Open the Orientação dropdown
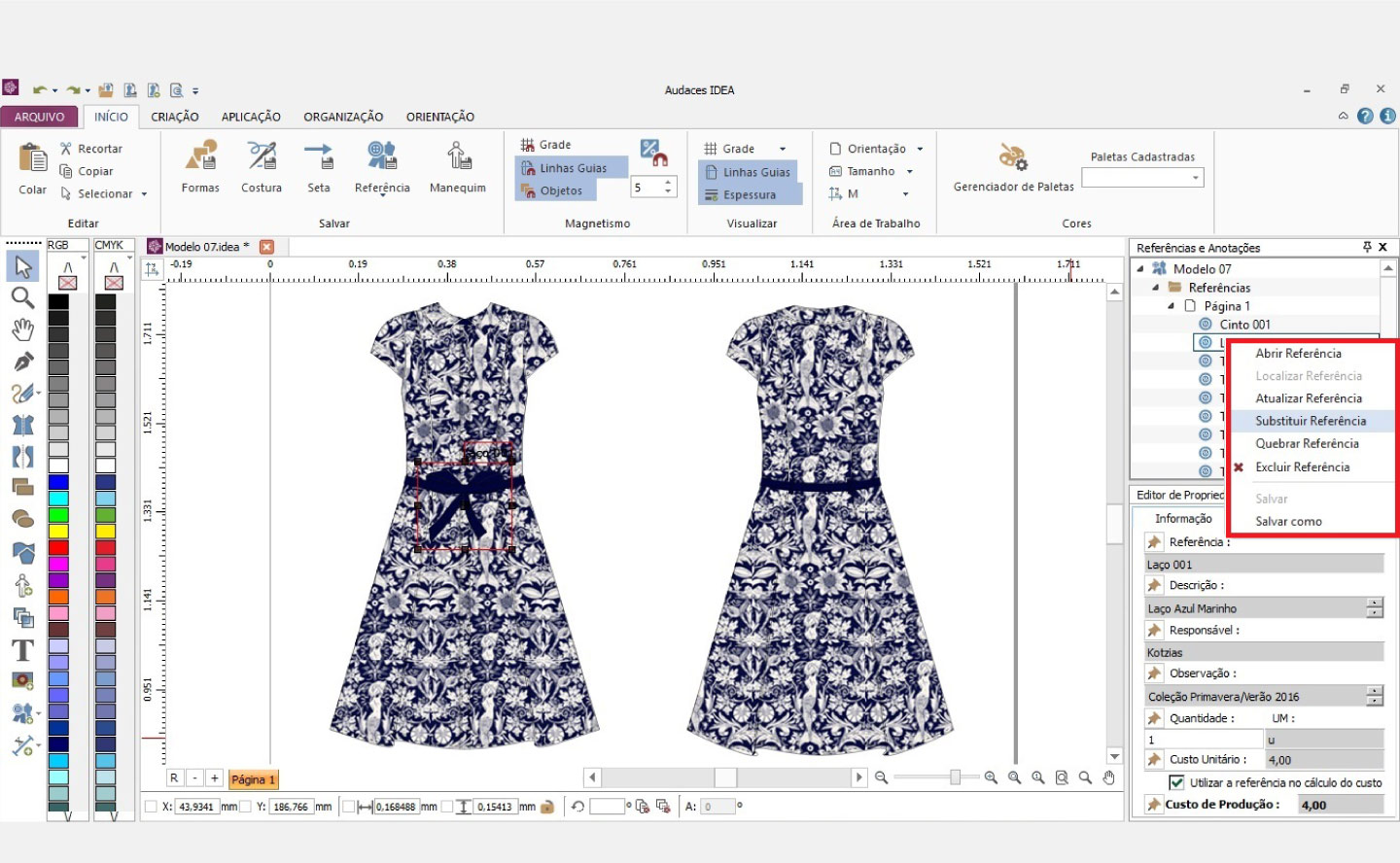Screen dimensions: 1400x863 920,149
